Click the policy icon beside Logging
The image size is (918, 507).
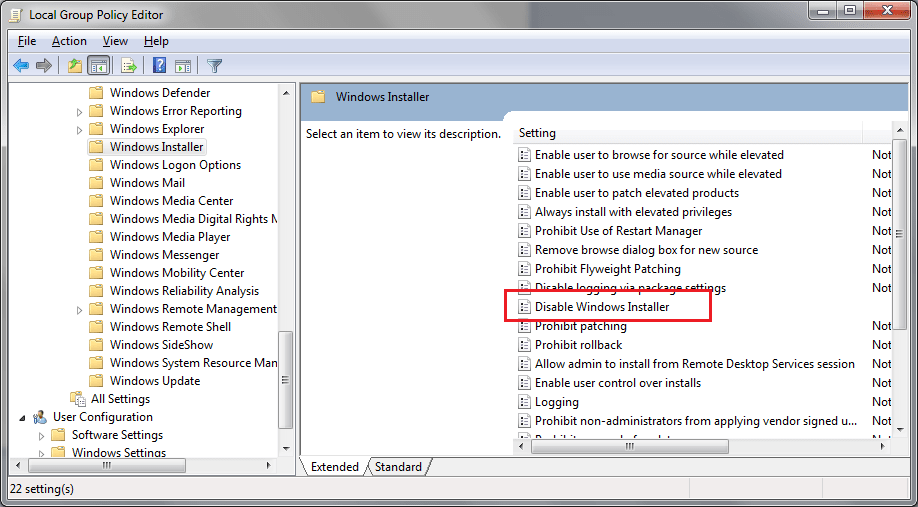click(x=524, y=402)
